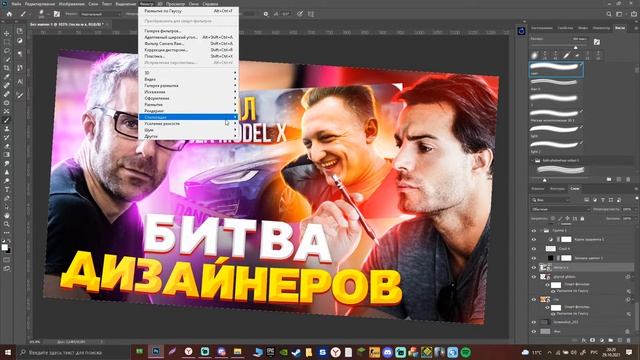The height and width of the screenshot is (360, 640).
Task: Delete the layer with the Layers panel trash icon
Action: (629, 340)
